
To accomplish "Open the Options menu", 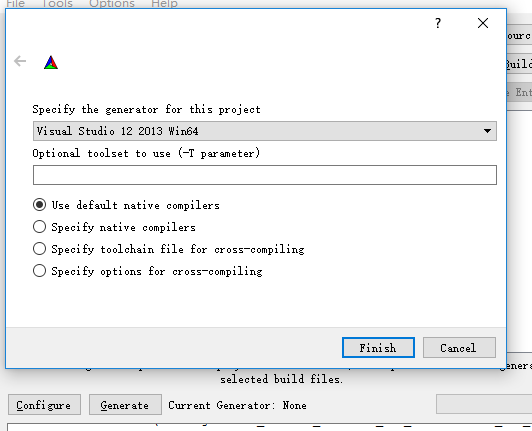I will [112, 4].
